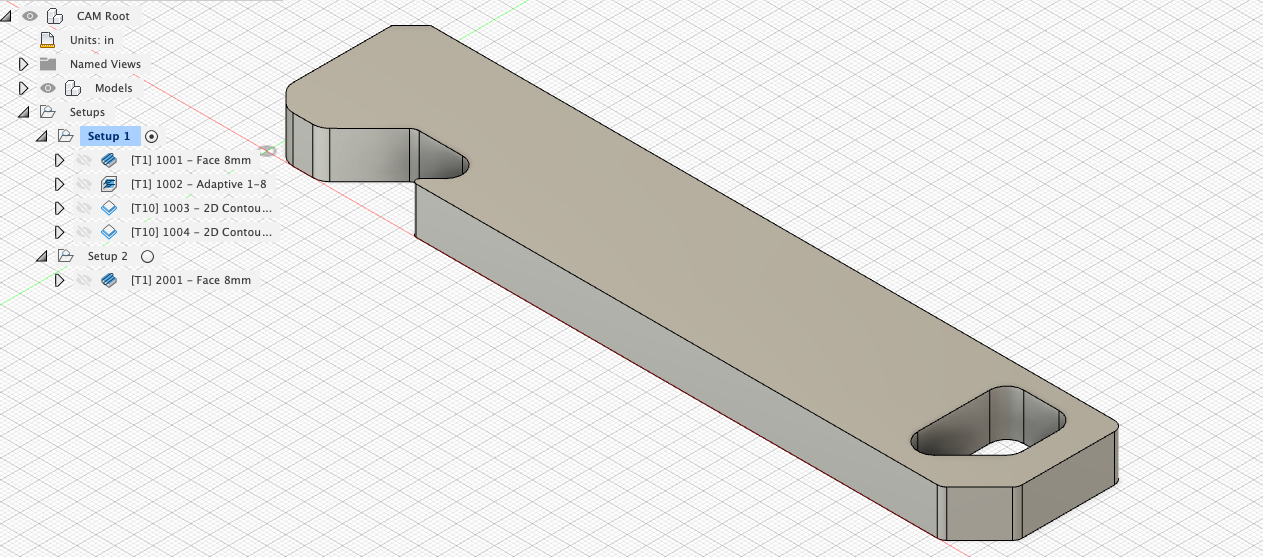Show toolpath for 1001 Face 8mm
Viewport: 1263px width, 557px height.
[84, 160]
